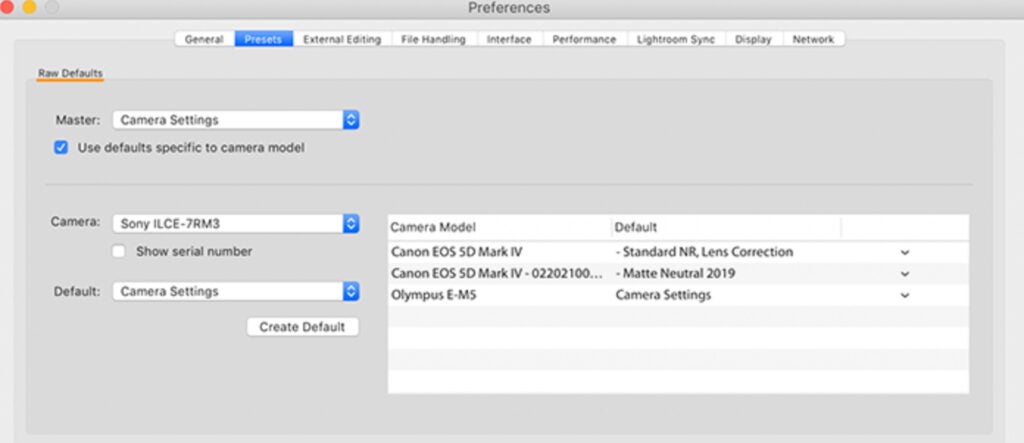Open the Default dropdown below serial number
This screenshot has width=1024, height=443.
coord(236,291)
